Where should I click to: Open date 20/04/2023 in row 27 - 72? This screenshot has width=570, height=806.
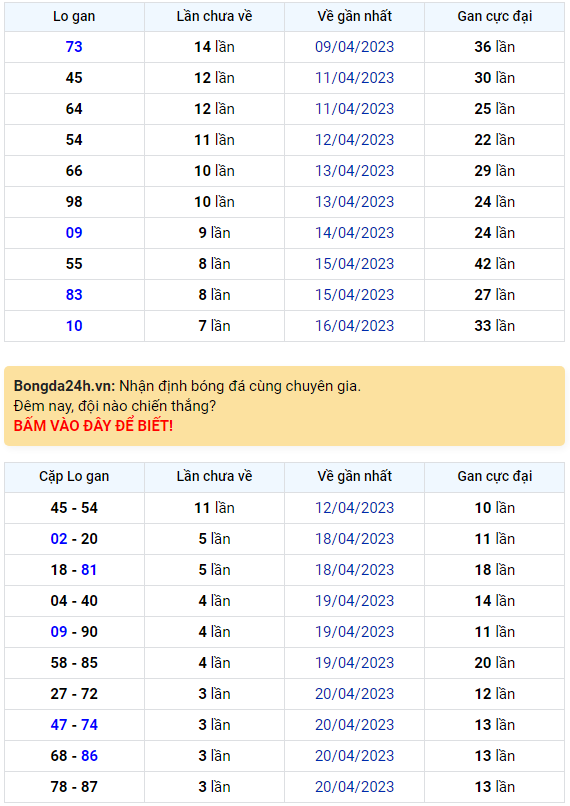(355, 694)
